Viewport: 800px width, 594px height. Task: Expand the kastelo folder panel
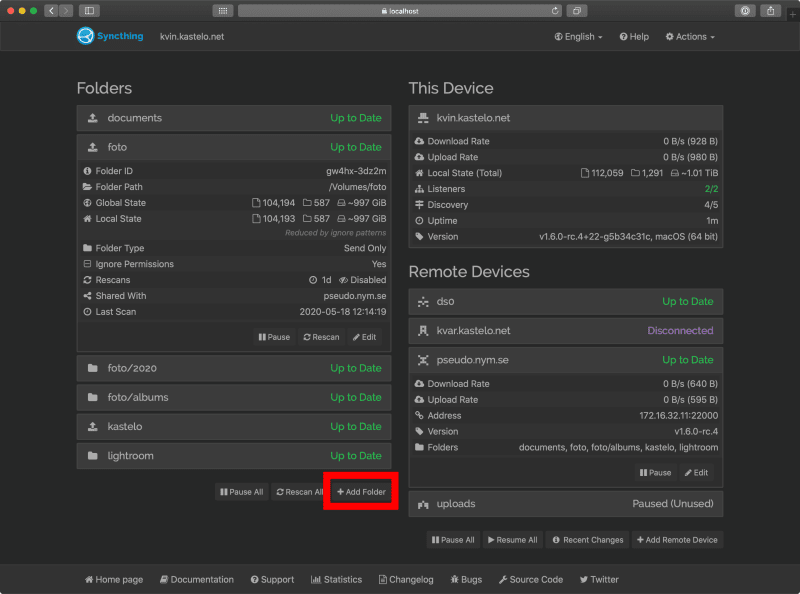(x=234, y=426)
